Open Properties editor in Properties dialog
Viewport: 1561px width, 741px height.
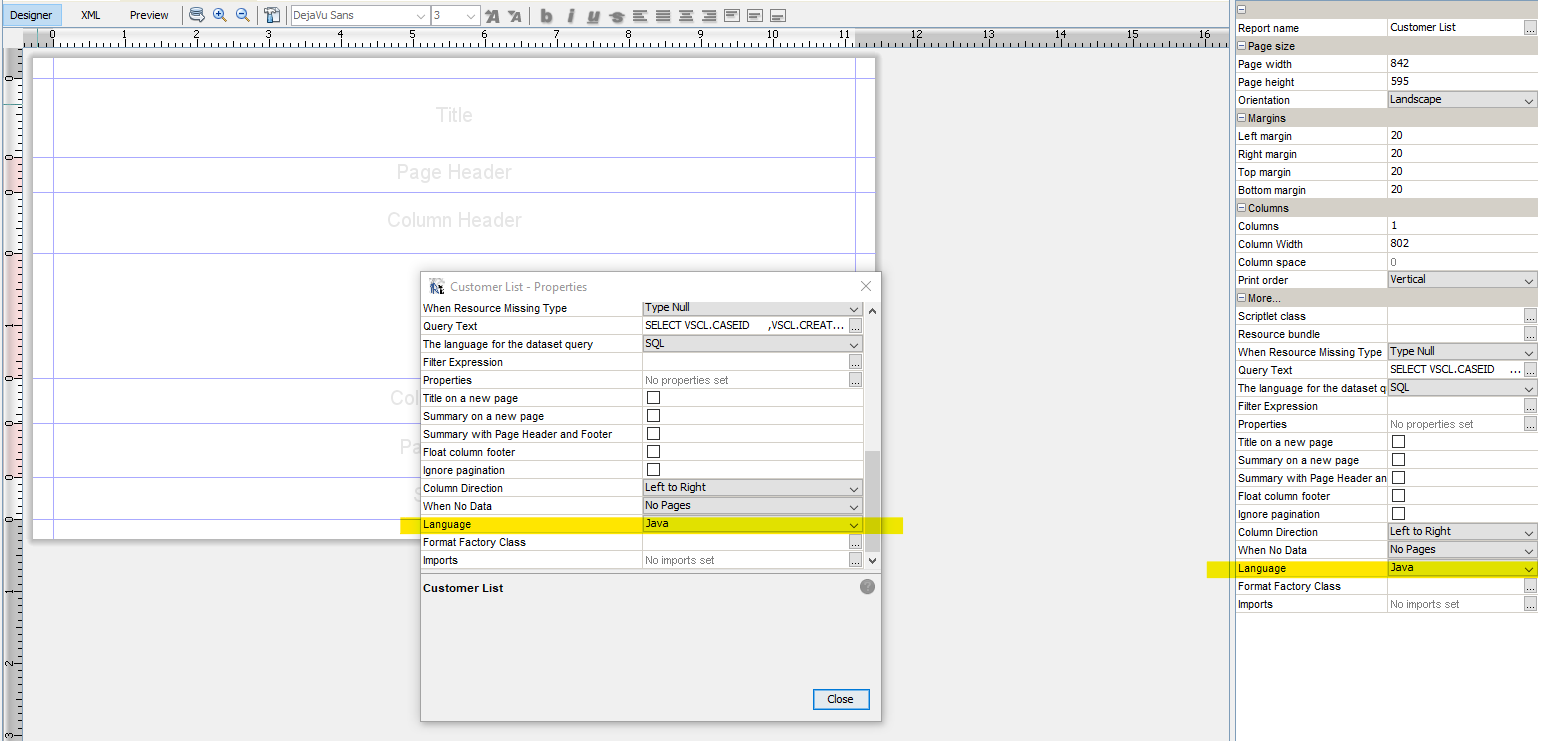[855, 380]
